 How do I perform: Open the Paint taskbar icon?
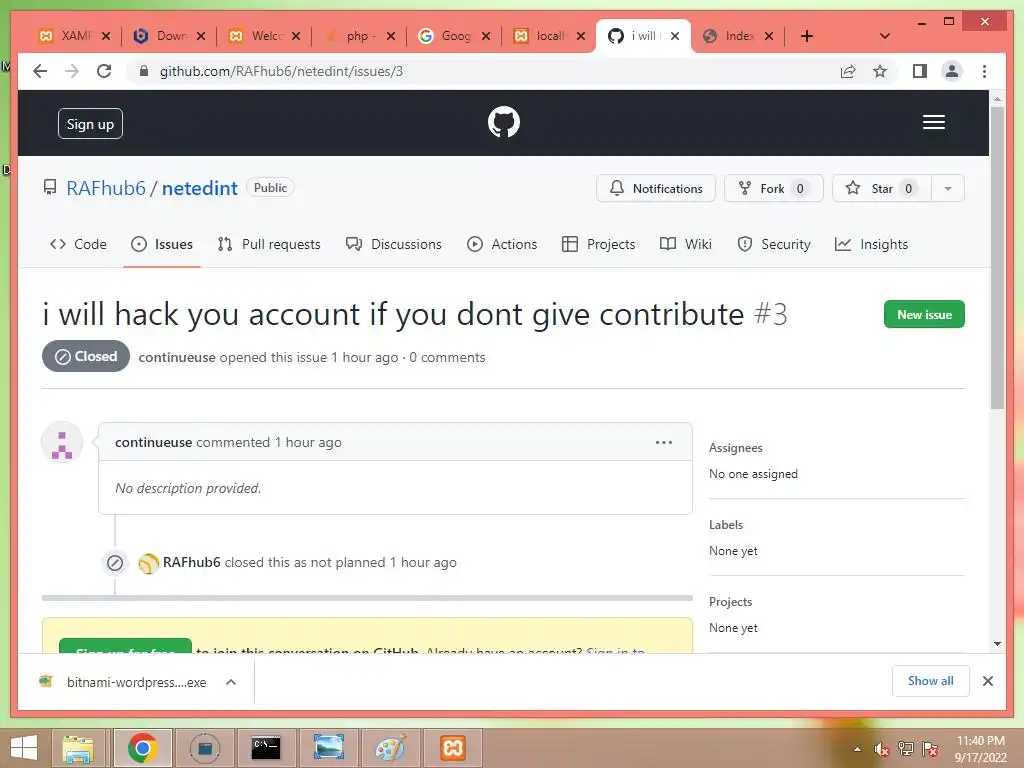coord(391,748)
